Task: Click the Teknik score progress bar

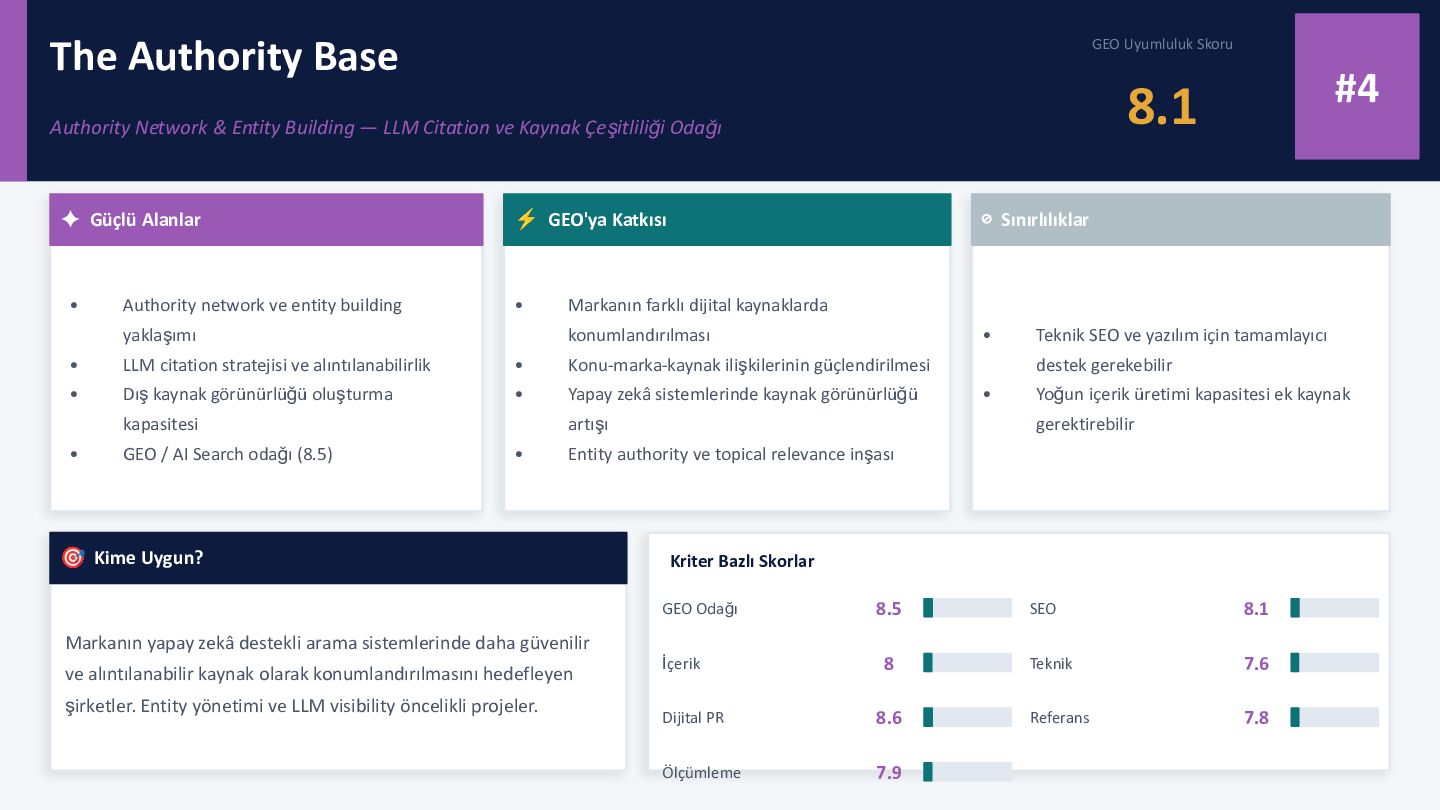Action: point(1334,662)
